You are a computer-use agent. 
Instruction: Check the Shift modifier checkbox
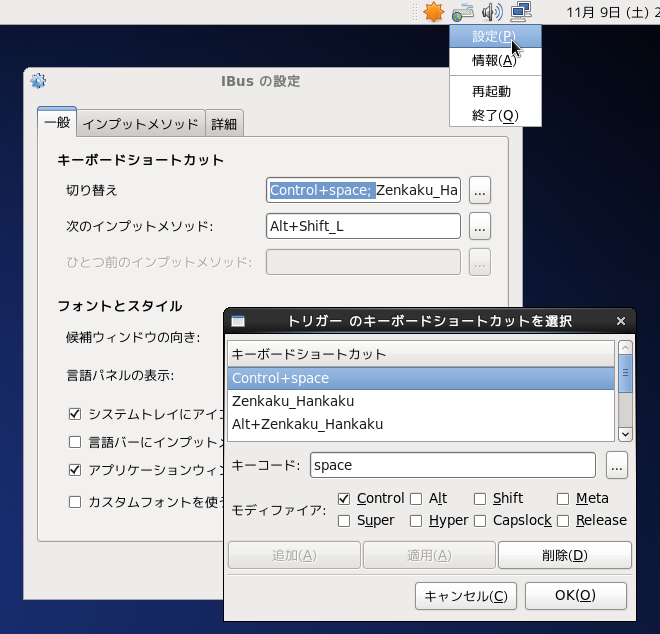pos(480,499)
